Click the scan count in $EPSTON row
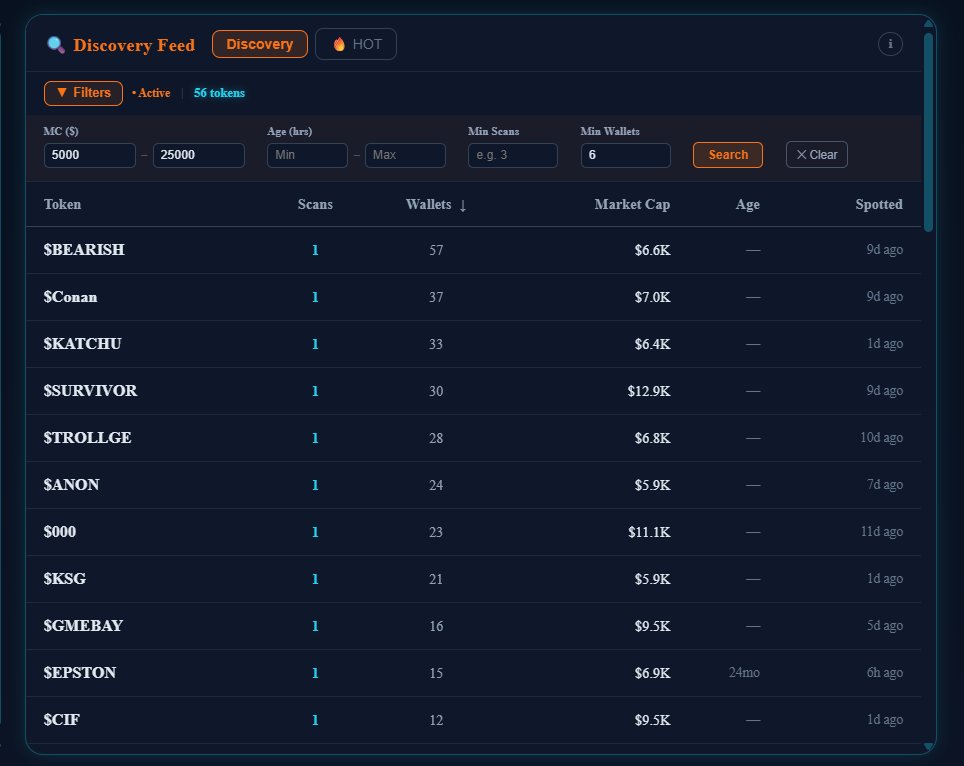The image size is (964, 766). (x=315, y=673)
